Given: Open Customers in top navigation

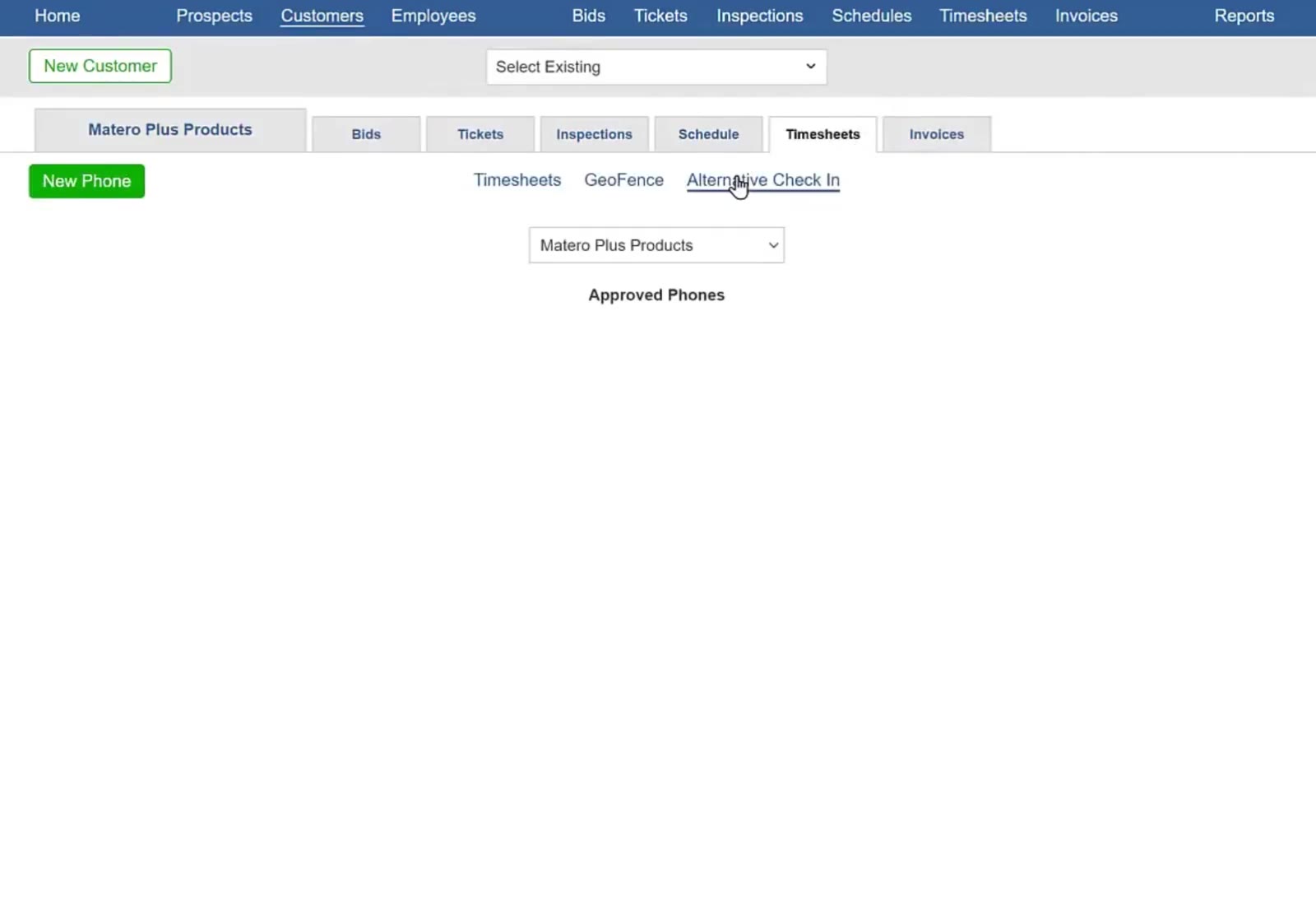Looking at the screenshot, I should point(322,16).
